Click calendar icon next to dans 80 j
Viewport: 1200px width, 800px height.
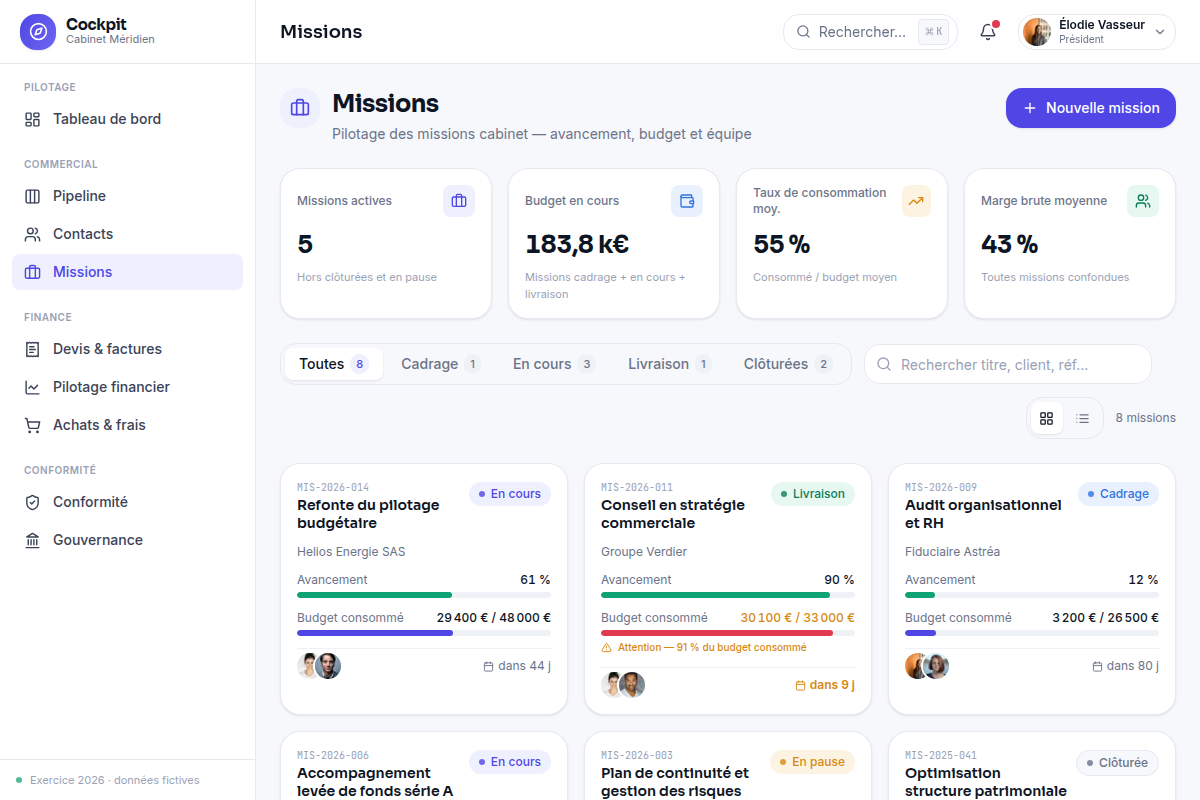1097,666
